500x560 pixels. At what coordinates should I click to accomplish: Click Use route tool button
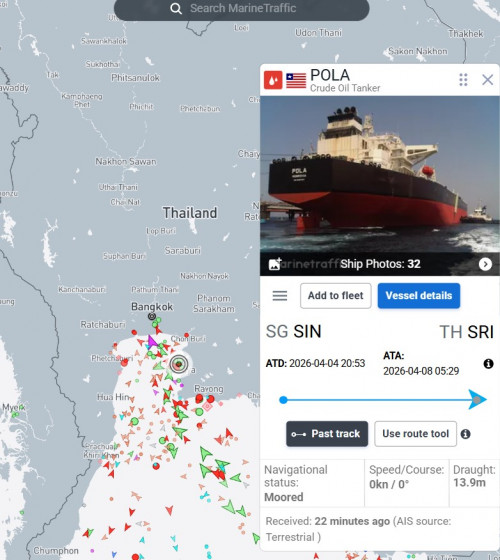415,434
